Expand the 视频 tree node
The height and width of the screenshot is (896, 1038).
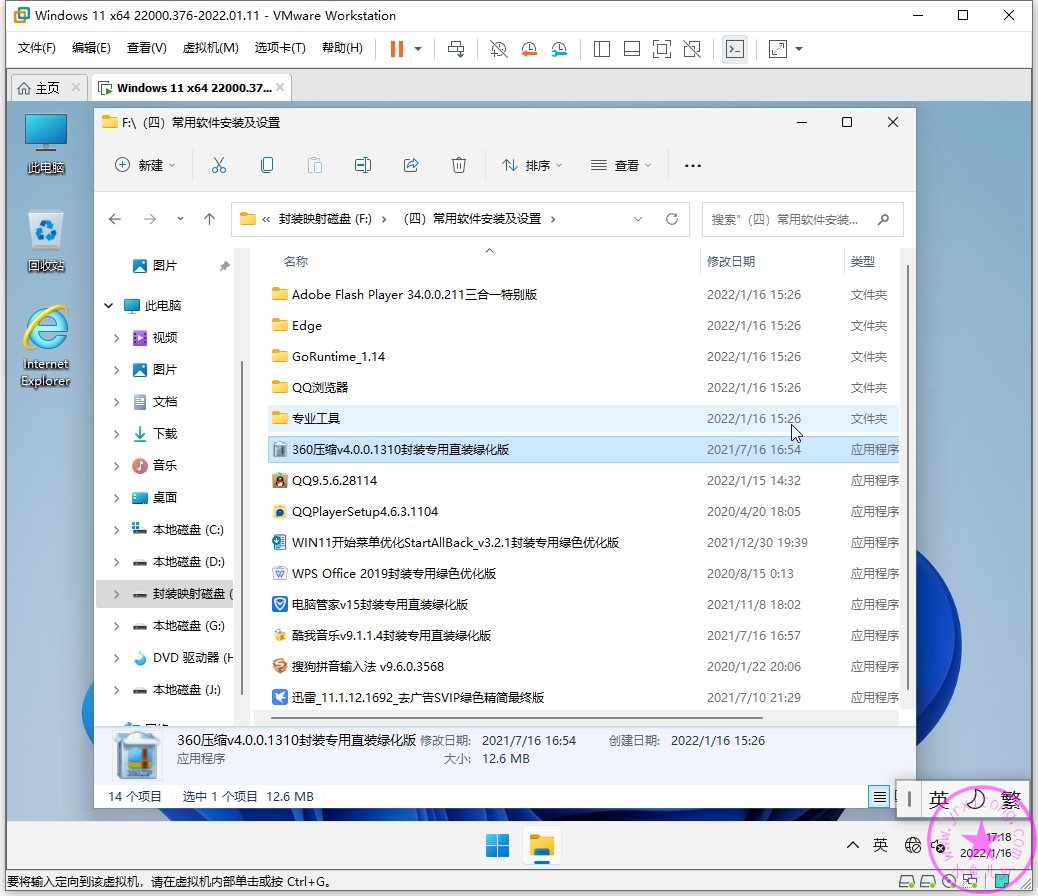117,338
